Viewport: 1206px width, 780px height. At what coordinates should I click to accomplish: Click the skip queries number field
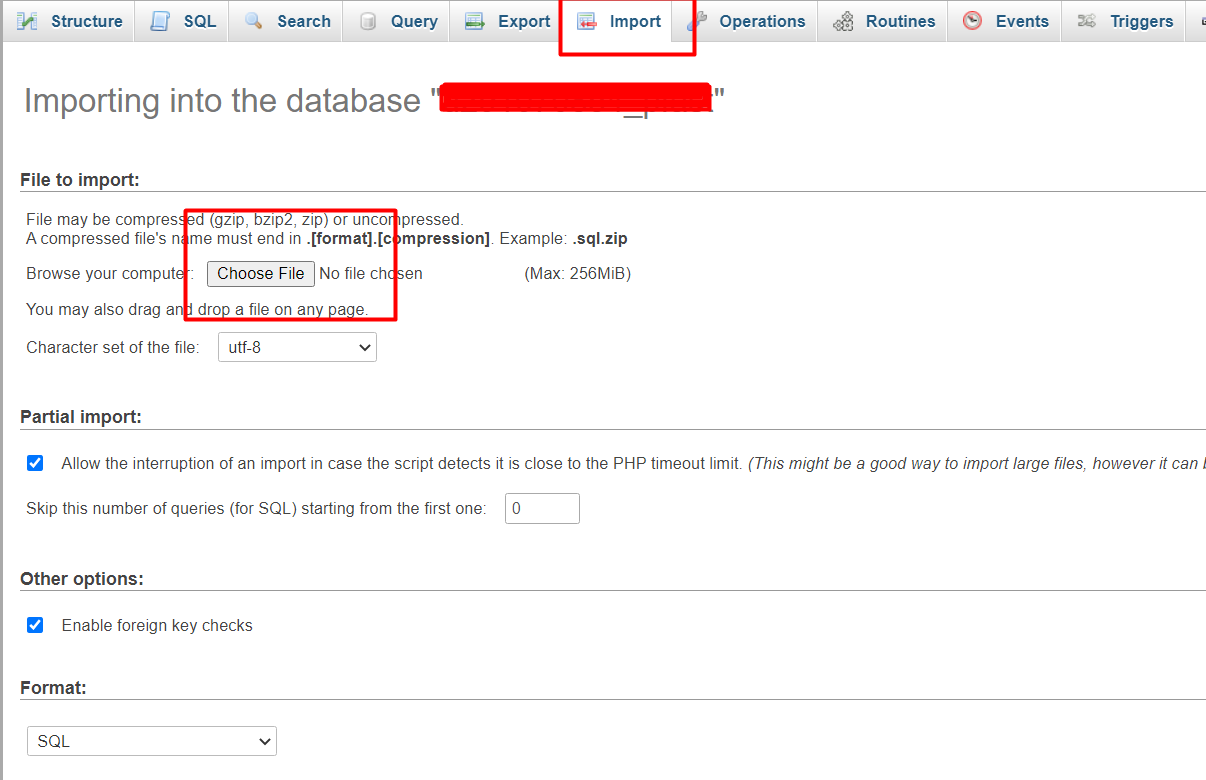pos(542,508)
